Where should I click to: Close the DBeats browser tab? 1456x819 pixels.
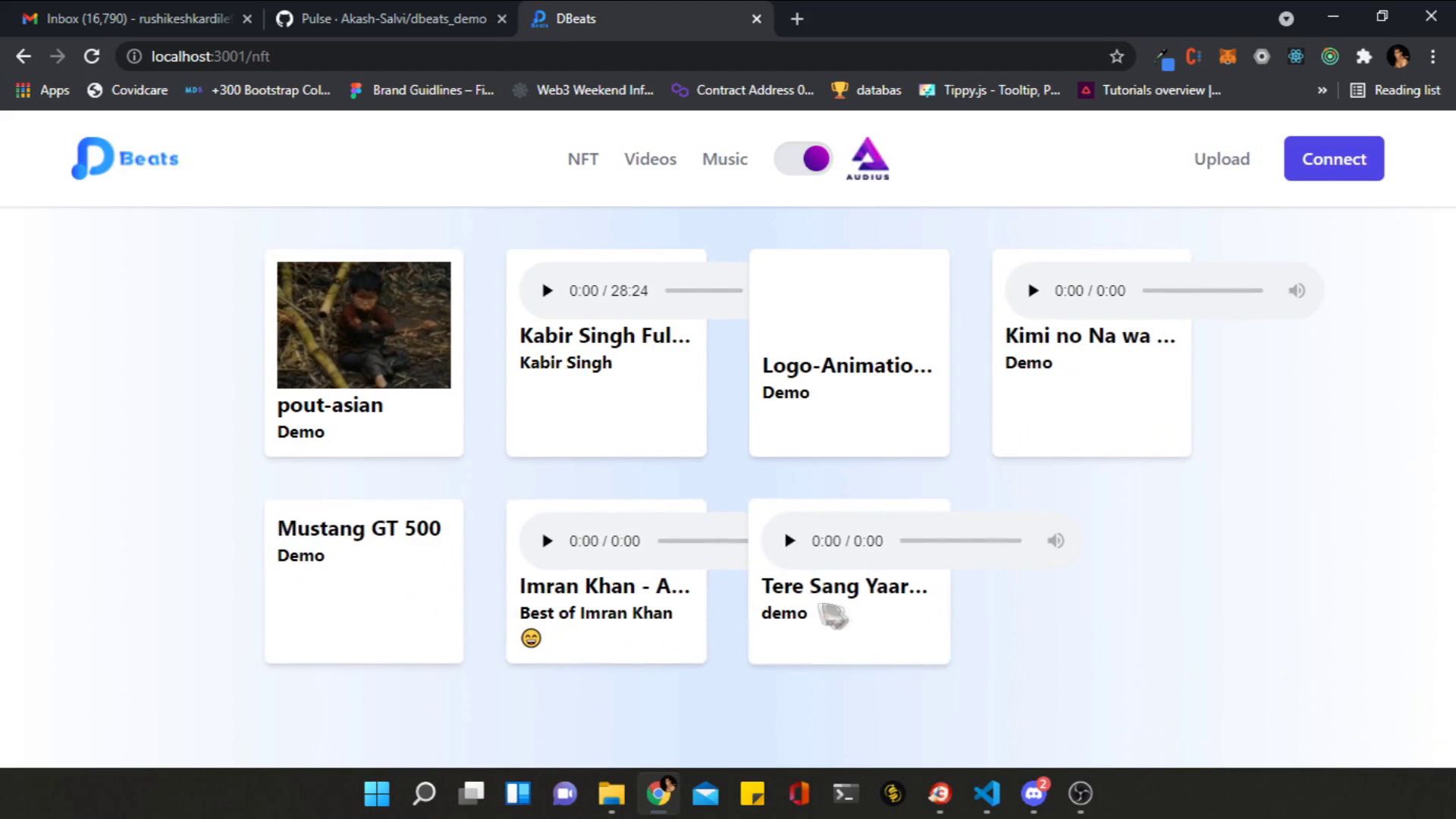point(756,19)
